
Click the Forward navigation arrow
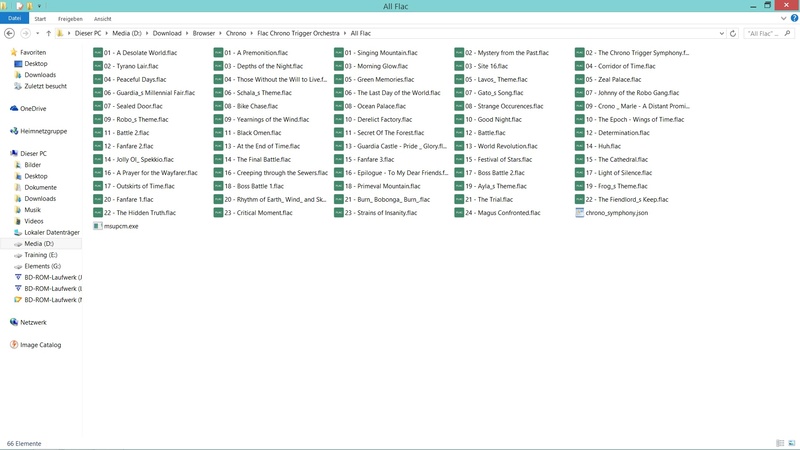25,33
